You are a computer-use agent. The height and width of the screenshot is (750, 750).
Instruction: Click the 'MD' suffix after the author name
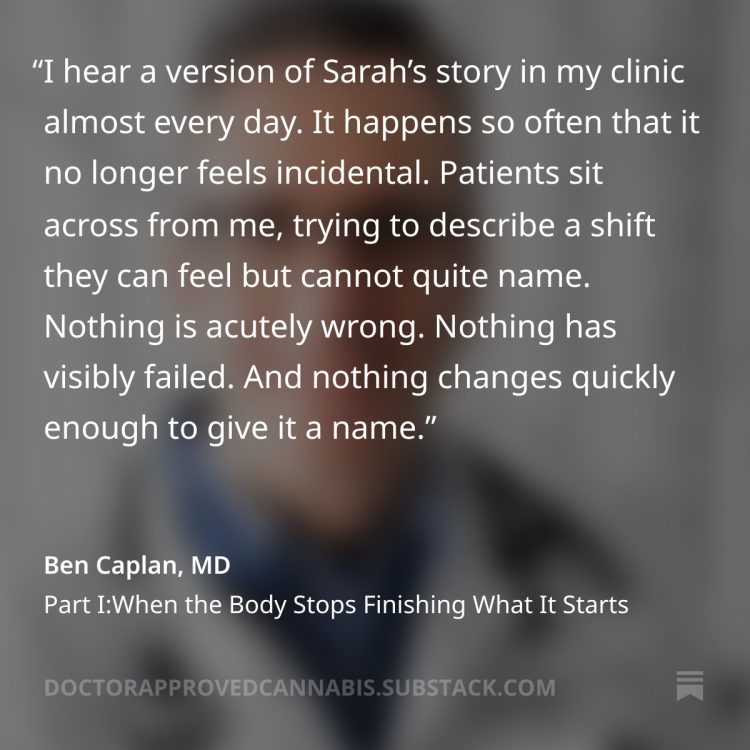coord(211,566)
